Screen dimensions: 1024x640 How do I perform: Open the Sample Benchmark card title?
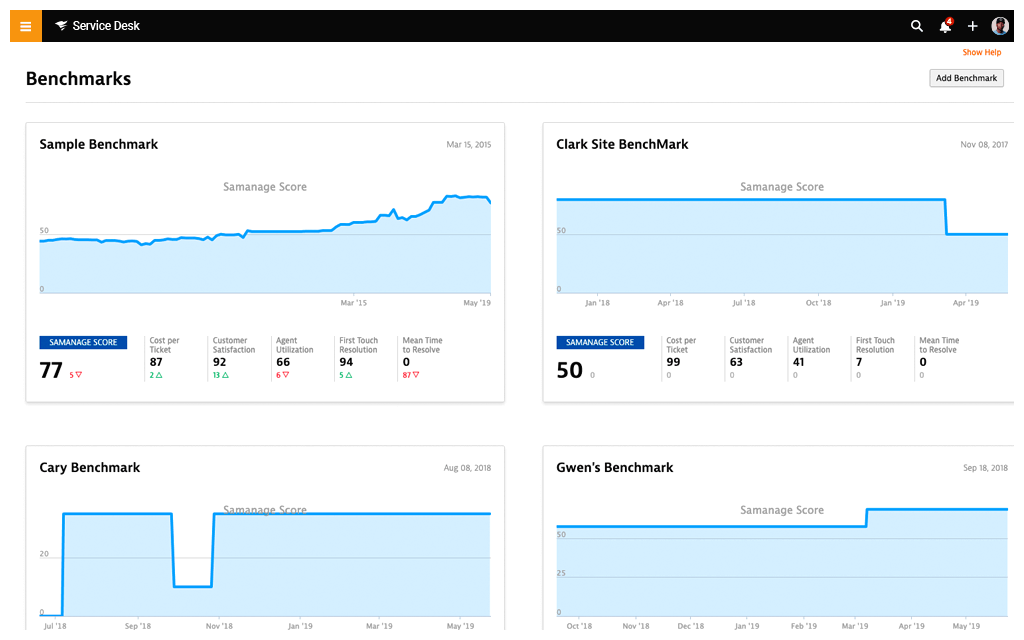98,144
